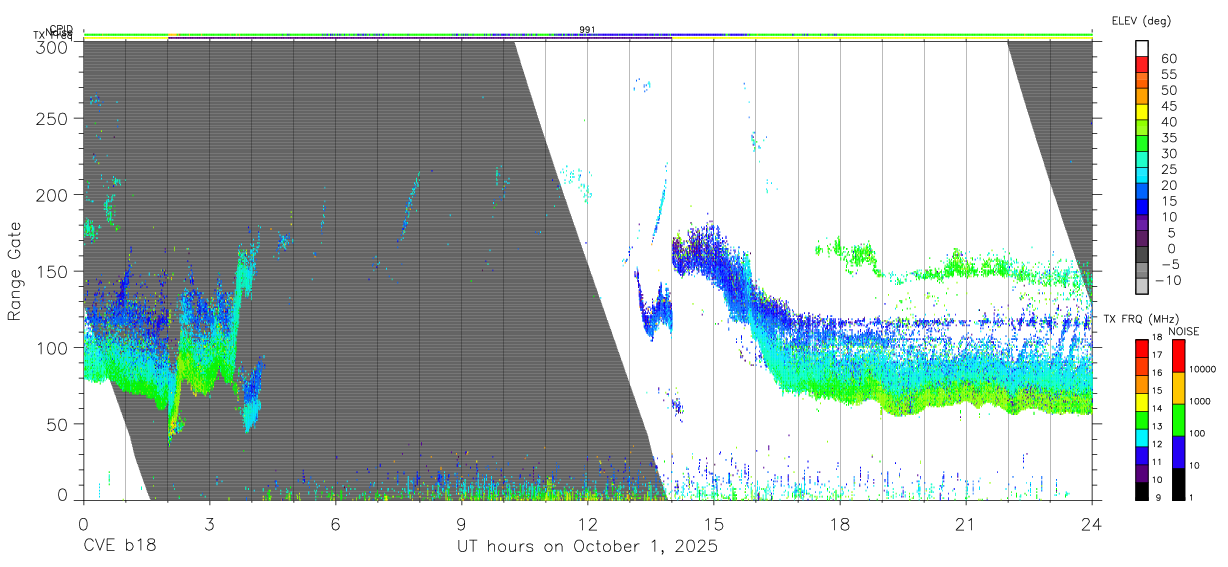Viewport: 1228px width, 567px height.
Task: Click the '3' tick on UT hours axis
Action: click(x=209, y=524)
